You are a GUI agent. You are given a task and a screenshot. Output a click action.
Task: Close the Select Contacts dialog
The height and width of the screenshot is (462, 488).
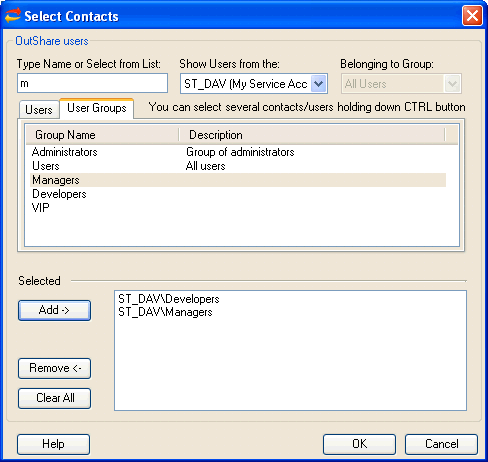pyautogui.click(x=472, y=16)
